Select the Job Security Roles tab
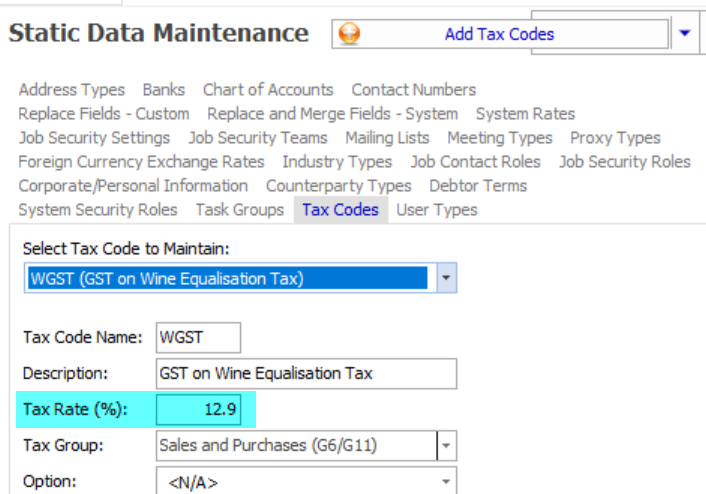 tap(624, 162)
